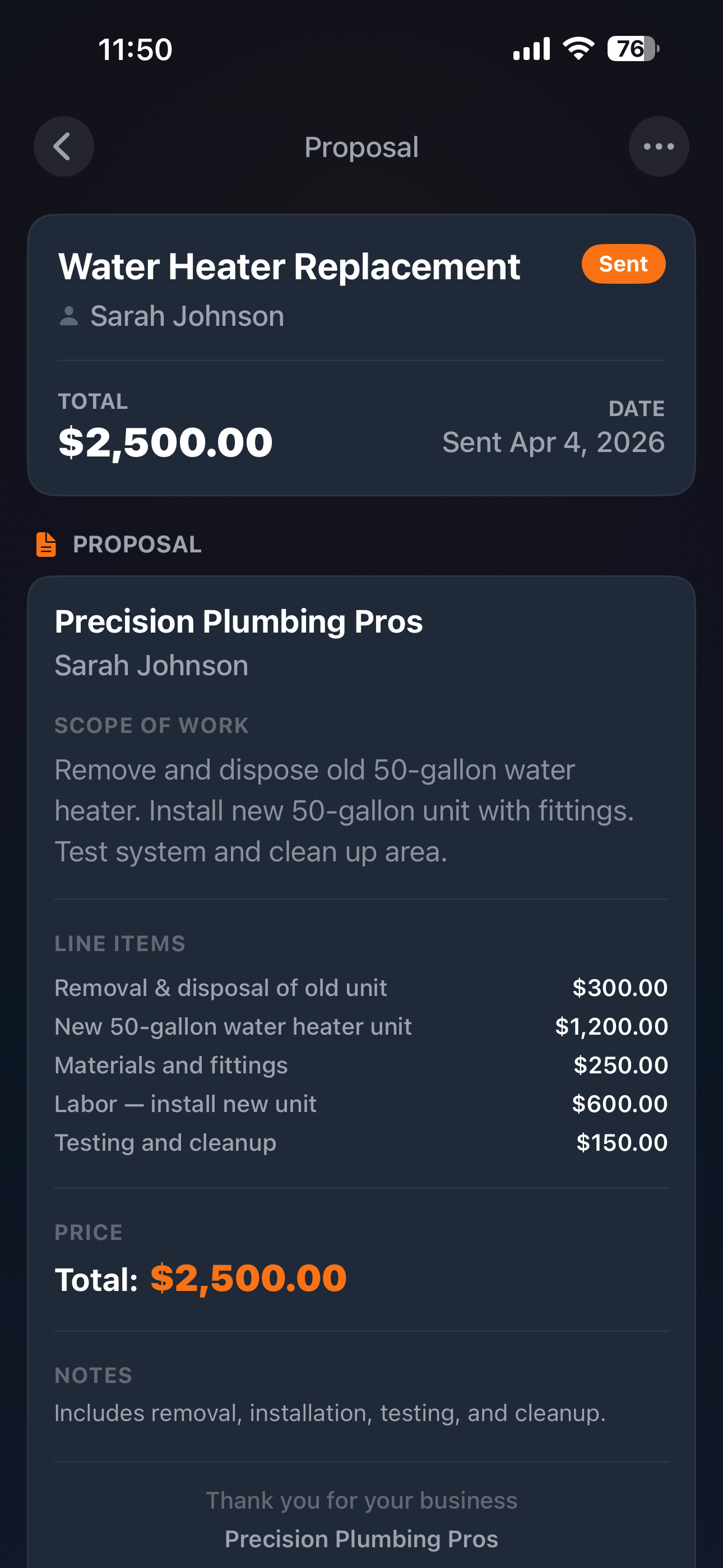
Task: Open the PROPOSAL section header
Action: [x=137, y=543]
